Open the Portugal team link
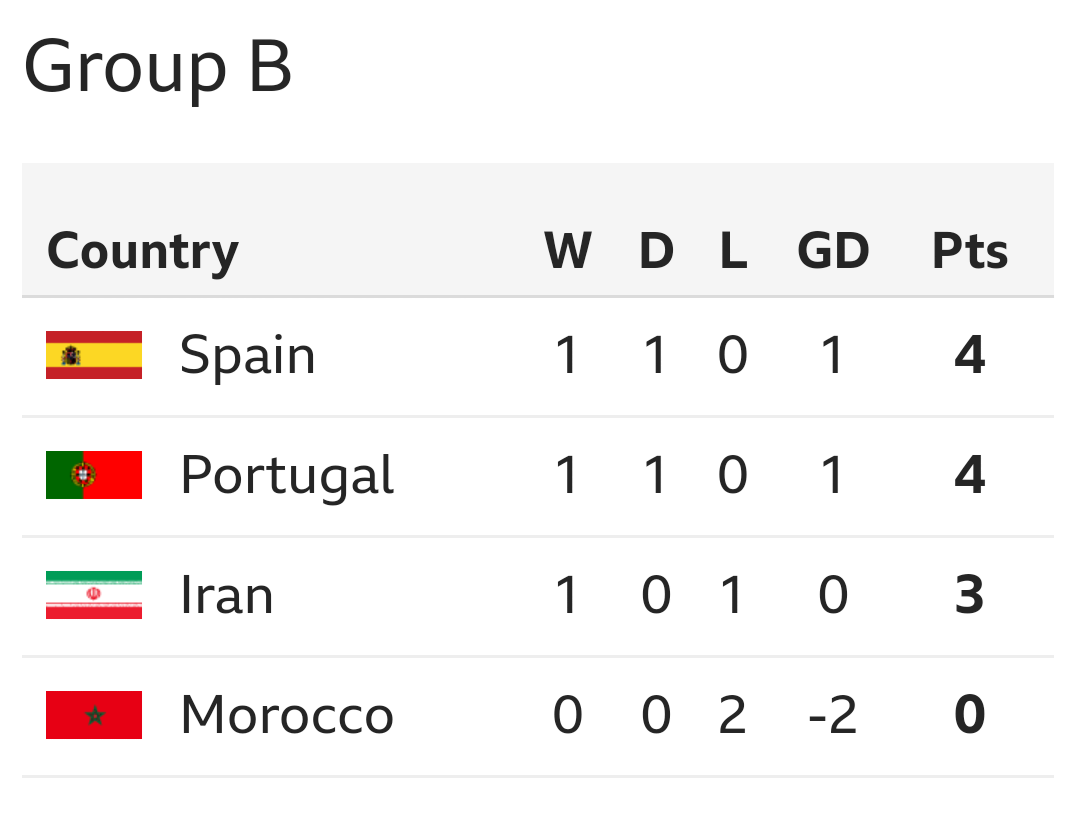This screenshot has height=814, width=1073. pyautogui.click(x=287, y=475)
